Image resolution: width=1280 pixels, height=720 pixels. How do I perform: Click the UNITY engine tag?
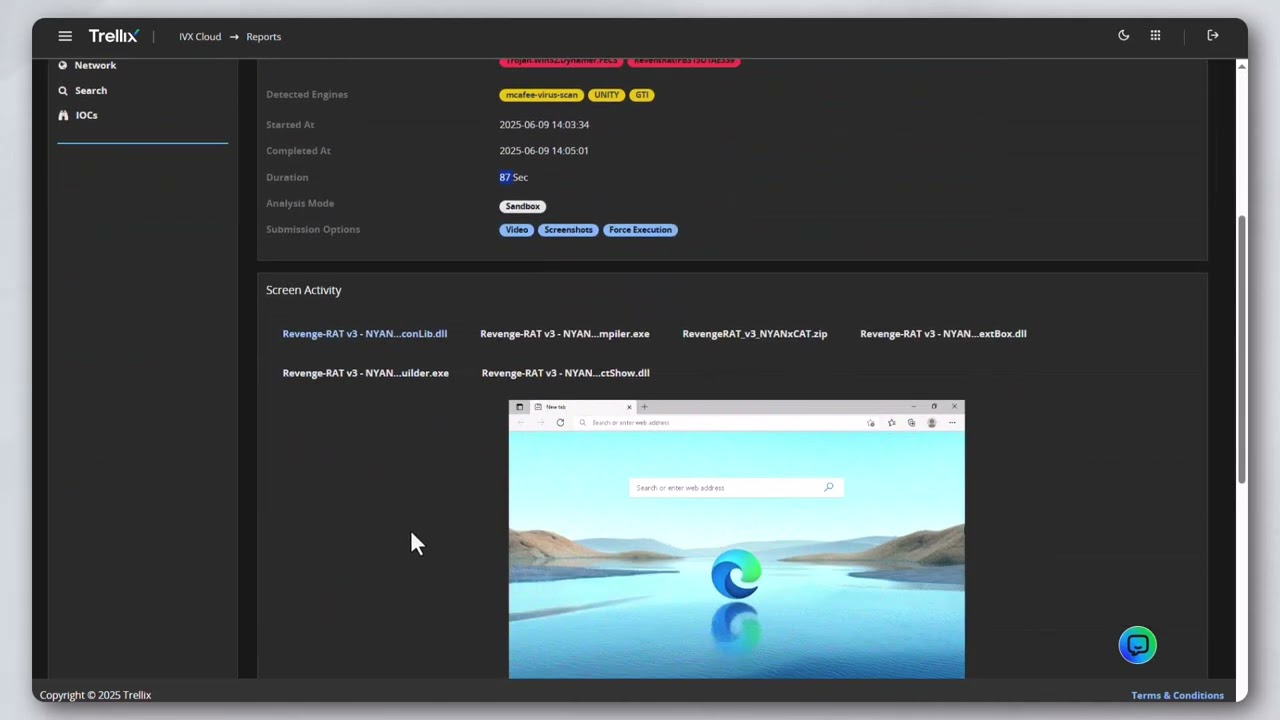coord(606,95)
